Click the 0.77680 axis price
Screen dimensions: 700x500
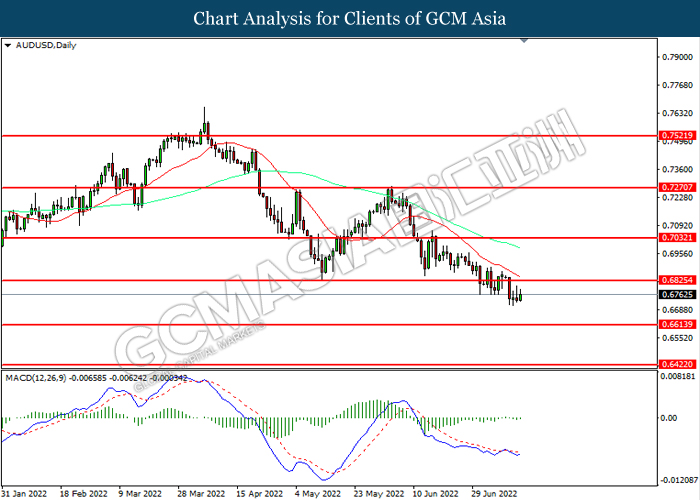pos(678,85)
